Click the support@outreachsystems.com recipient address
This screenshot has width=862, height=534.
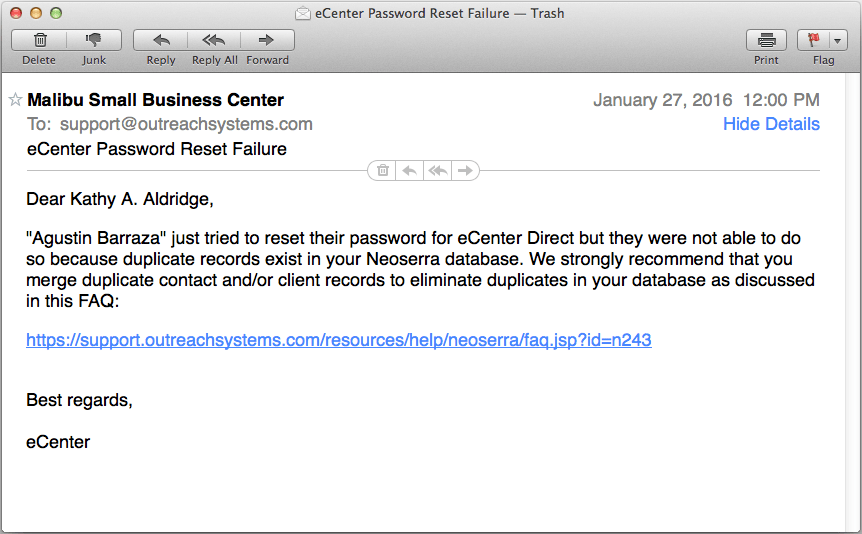point(186,124)
